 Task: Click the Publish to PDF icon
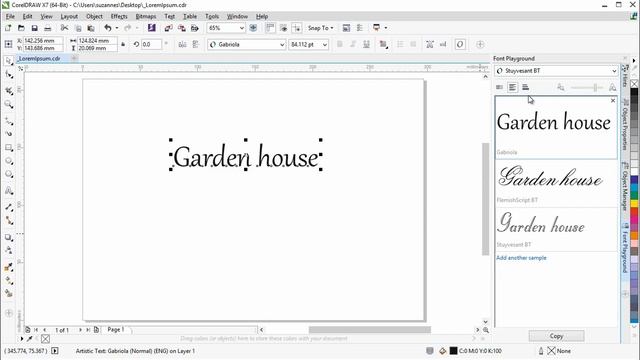tap(195, 28)
